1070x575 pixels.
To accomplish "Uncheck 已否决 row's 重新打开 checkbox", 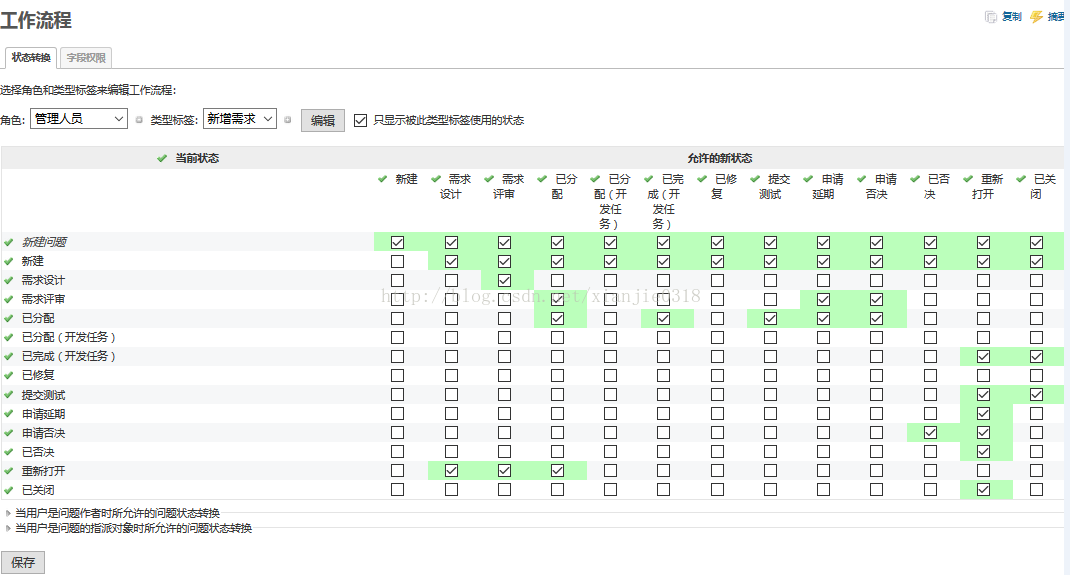I will (983, 452).
